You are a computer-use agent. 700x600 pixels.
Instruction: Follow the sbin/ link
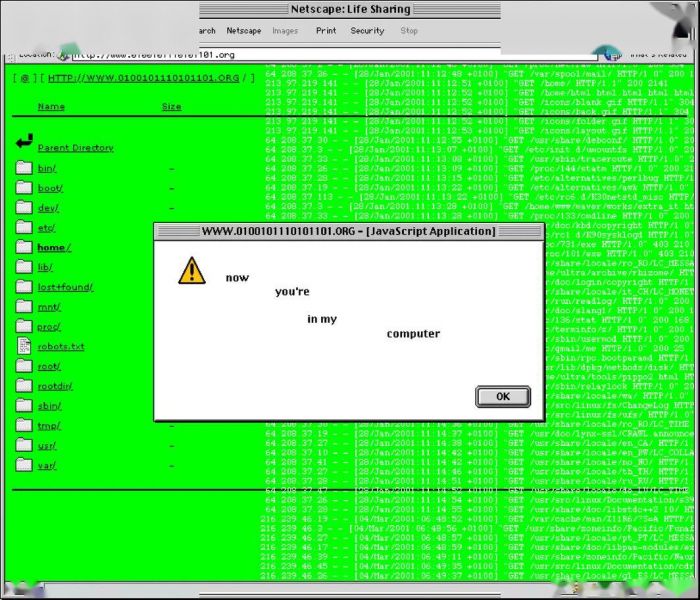point(49,406)
